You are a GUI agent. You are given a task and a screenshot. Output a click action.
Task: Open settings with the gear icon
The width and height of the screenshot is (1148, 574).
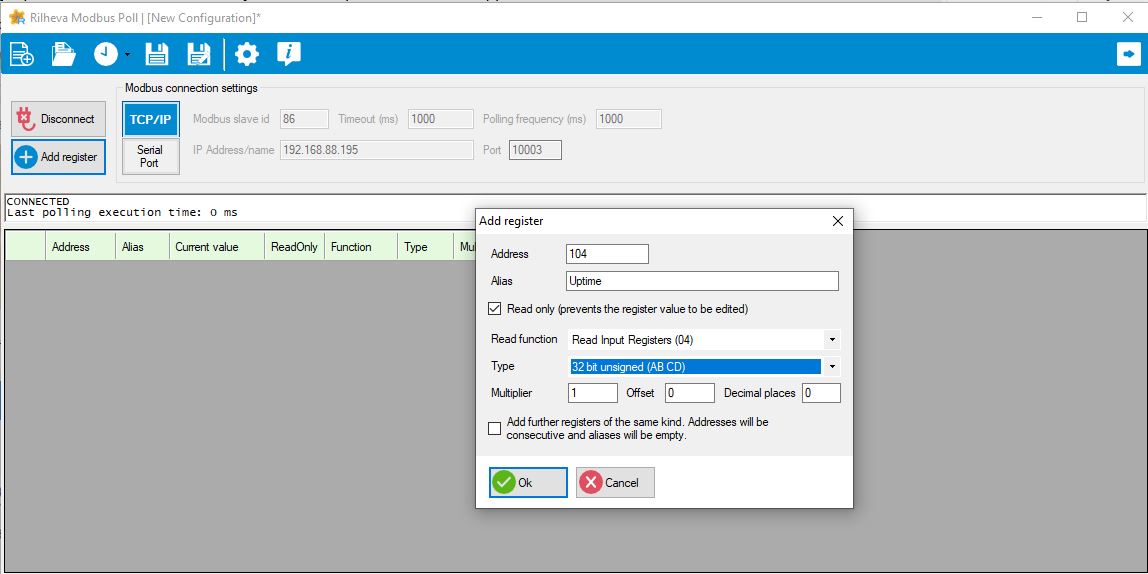(247, 54)
